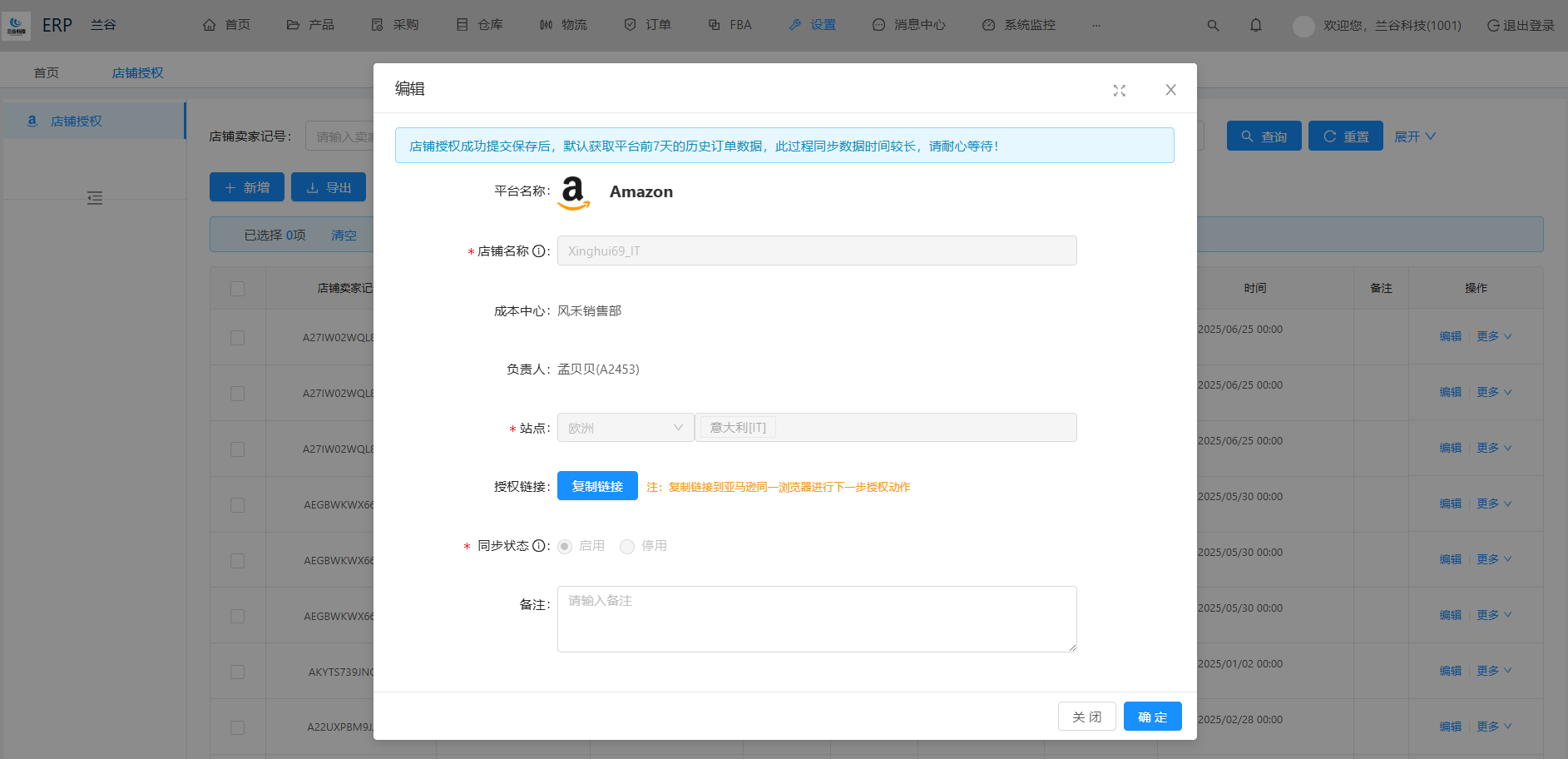Open the notification bell icon
This screenshot has height=759, width=1568.
1255,26
